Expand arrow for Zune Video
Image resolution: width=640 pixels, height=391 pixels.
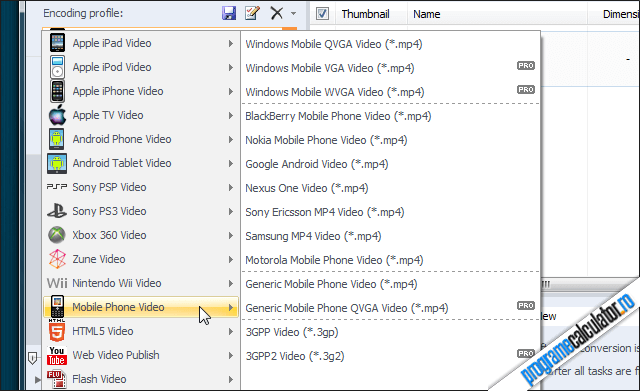coord(231,260)
